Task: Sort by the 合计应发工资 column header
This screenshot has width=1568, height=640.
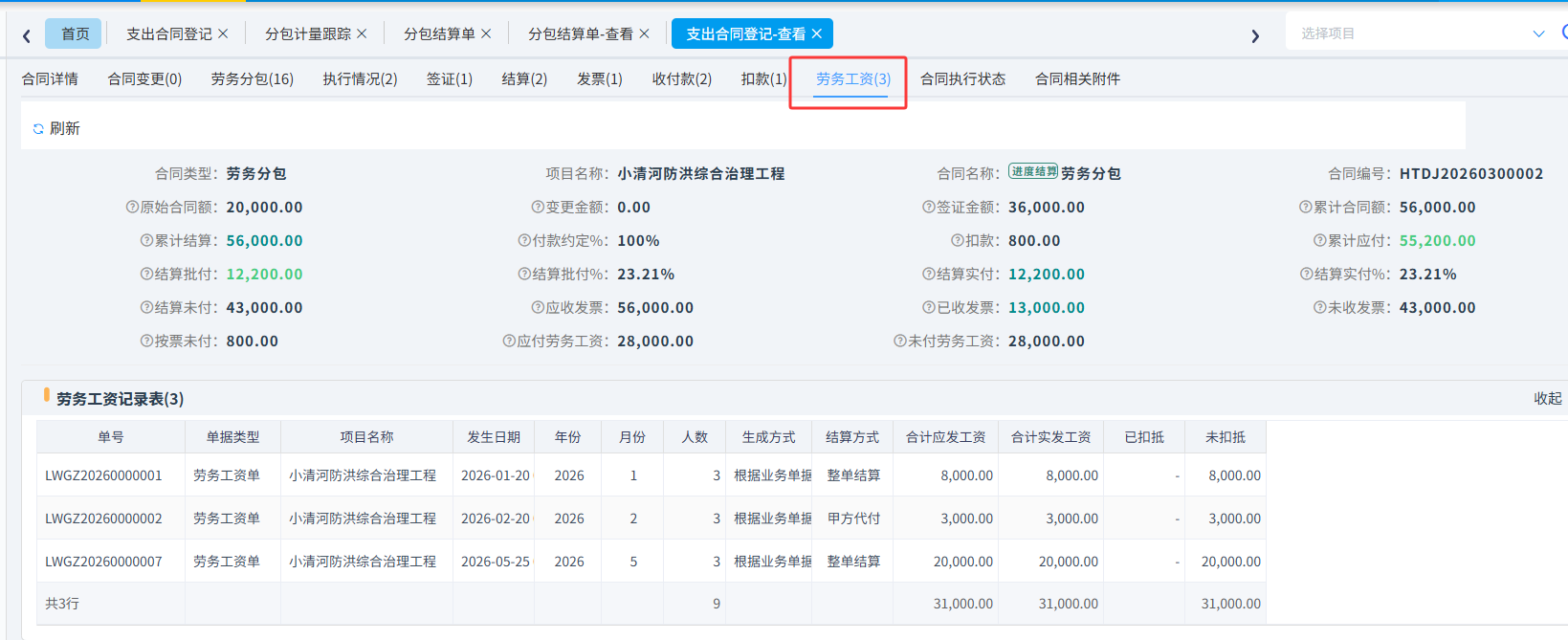Action: click(945, 437)
